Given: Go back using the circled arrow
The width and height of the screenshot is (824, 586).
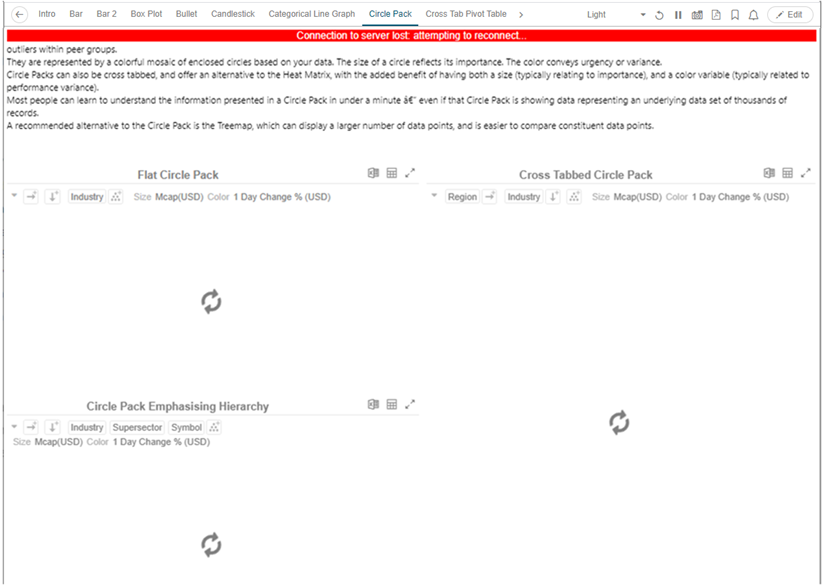Looking at the screenshot, I should tap(19, 15).
